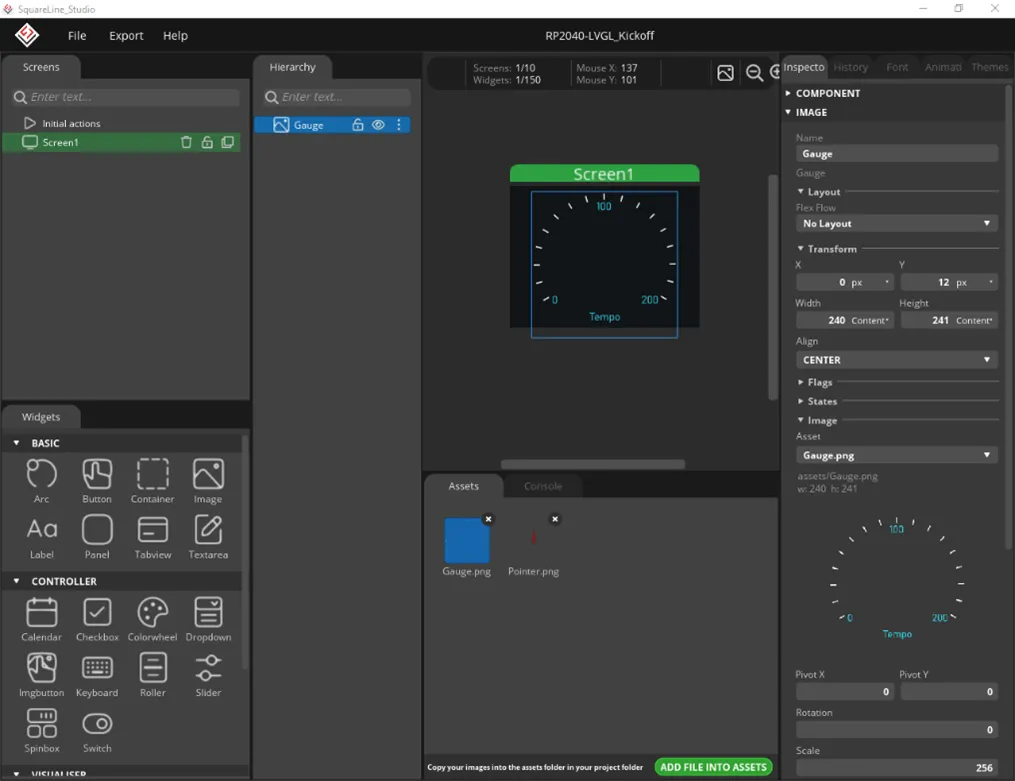Screen dimensions: 1015x781
Task: Add a Tabview widget
Action: coord(153,536)
